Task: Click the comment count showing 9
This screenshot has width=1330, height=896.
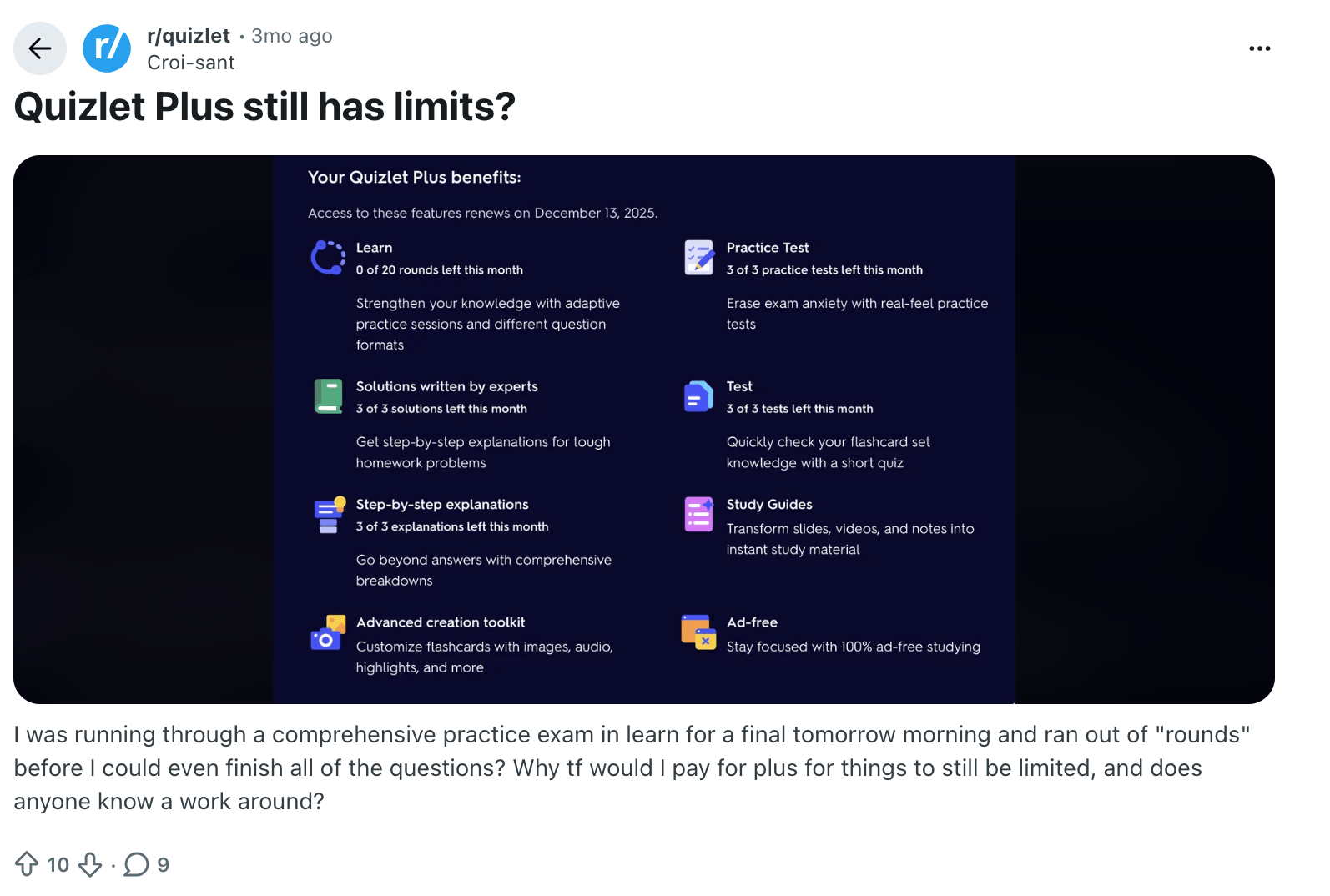Action: 164,864
